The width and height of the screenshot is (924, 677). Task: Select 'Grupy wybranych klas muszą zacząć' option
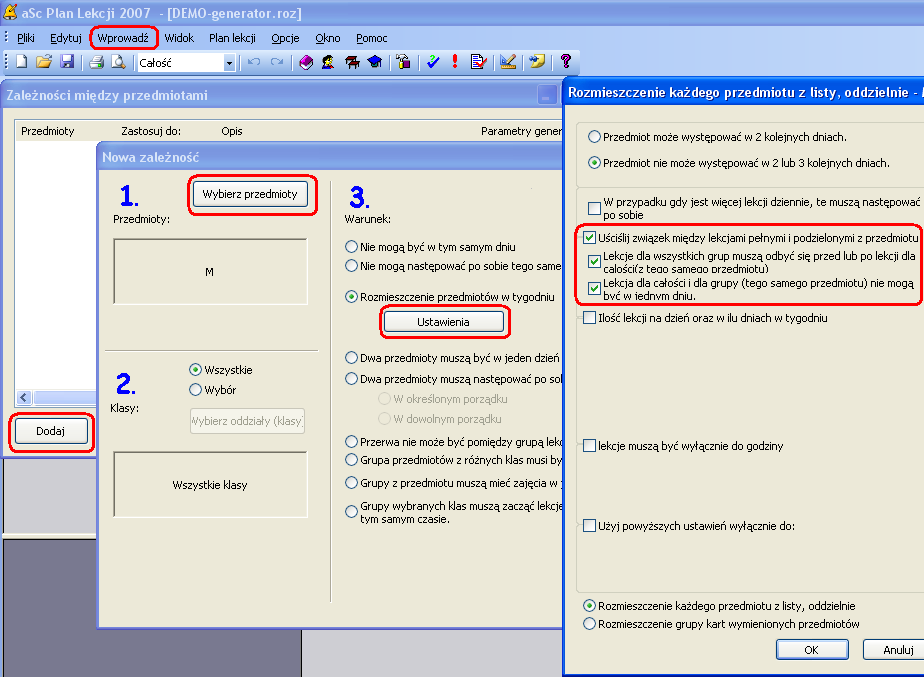tap(351, 512)
